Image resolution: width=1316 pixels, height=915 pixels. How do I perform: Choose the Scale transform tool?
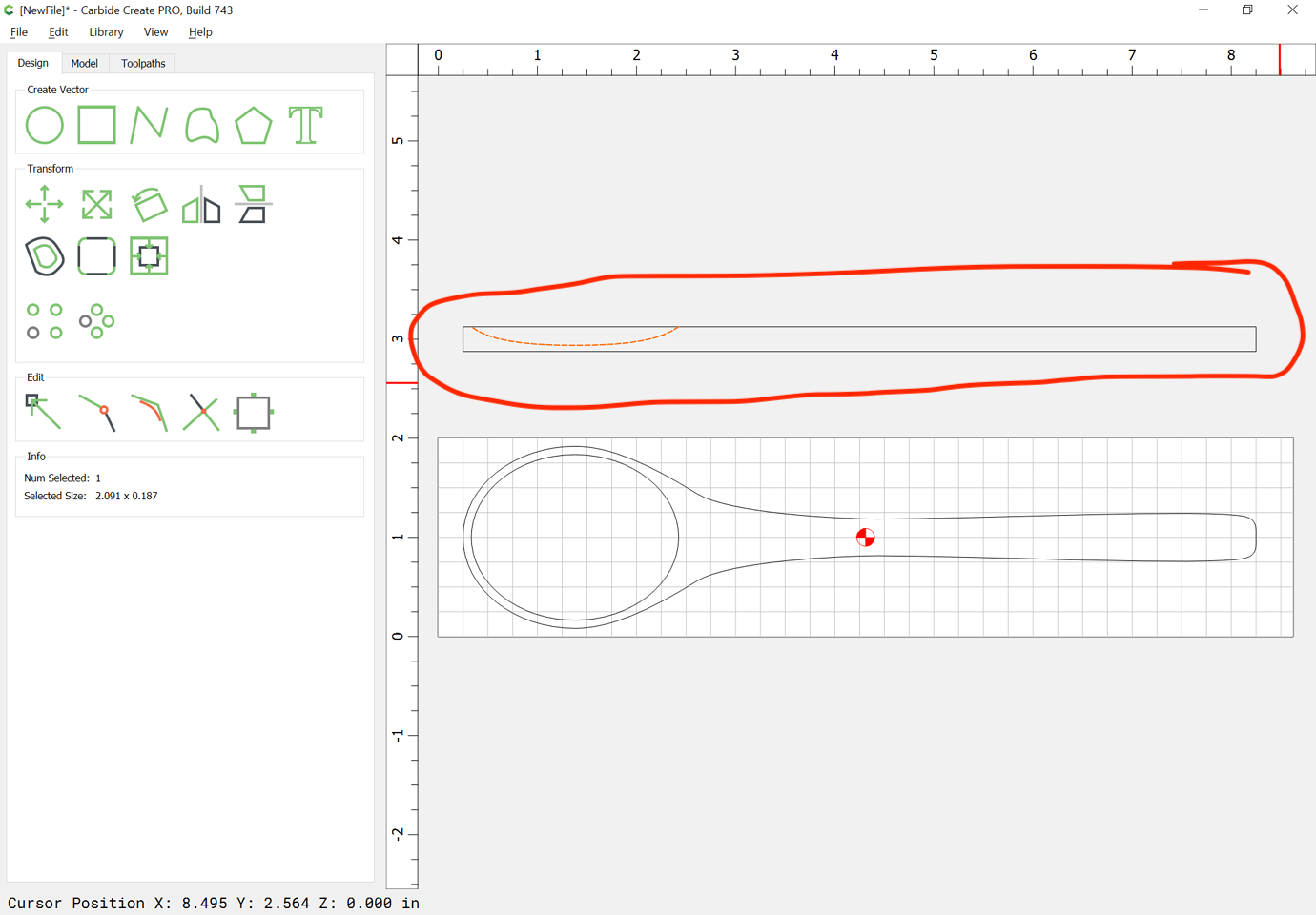point(96,204)
